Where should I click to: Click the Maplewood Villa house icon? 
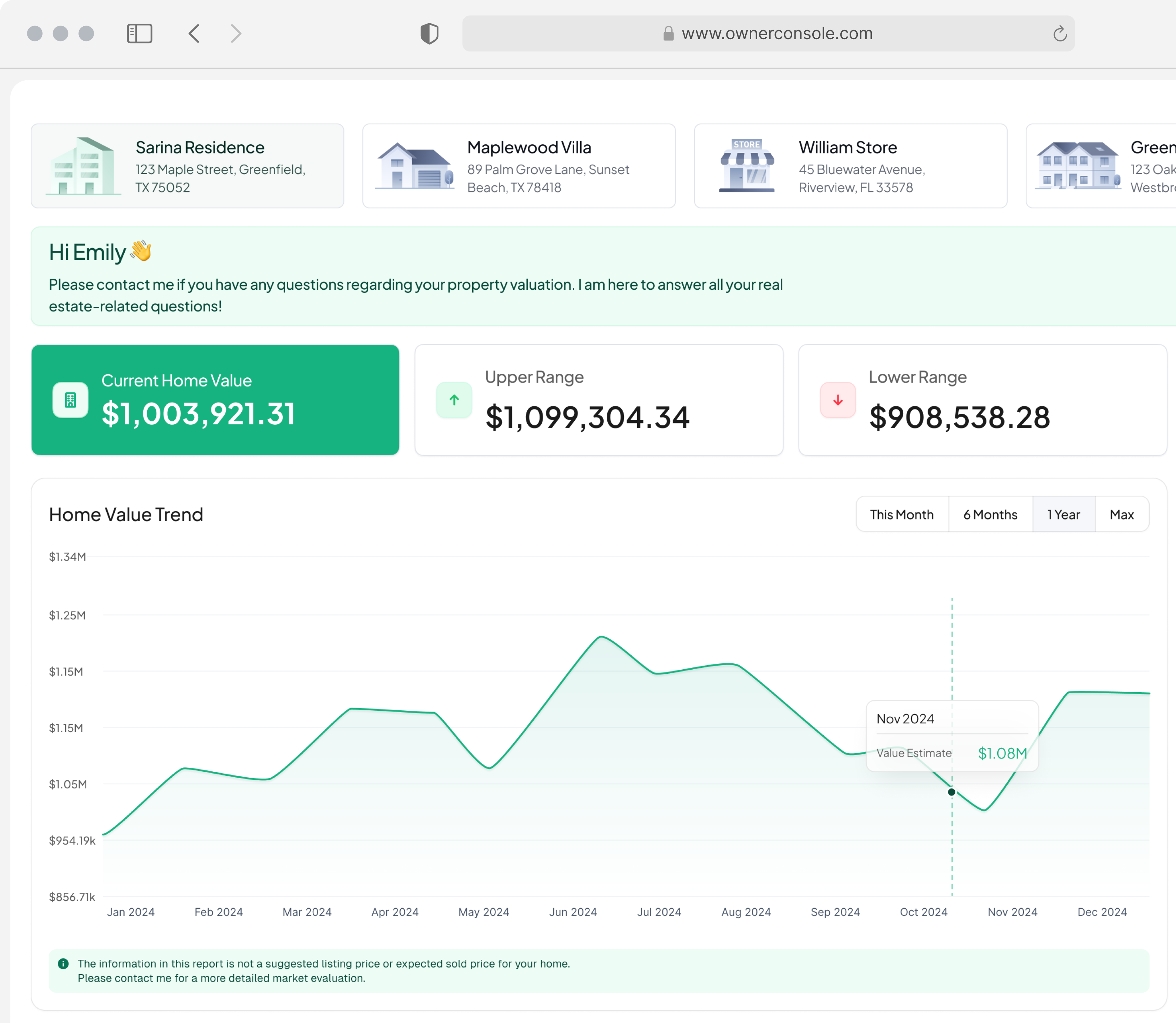point(415,165)
